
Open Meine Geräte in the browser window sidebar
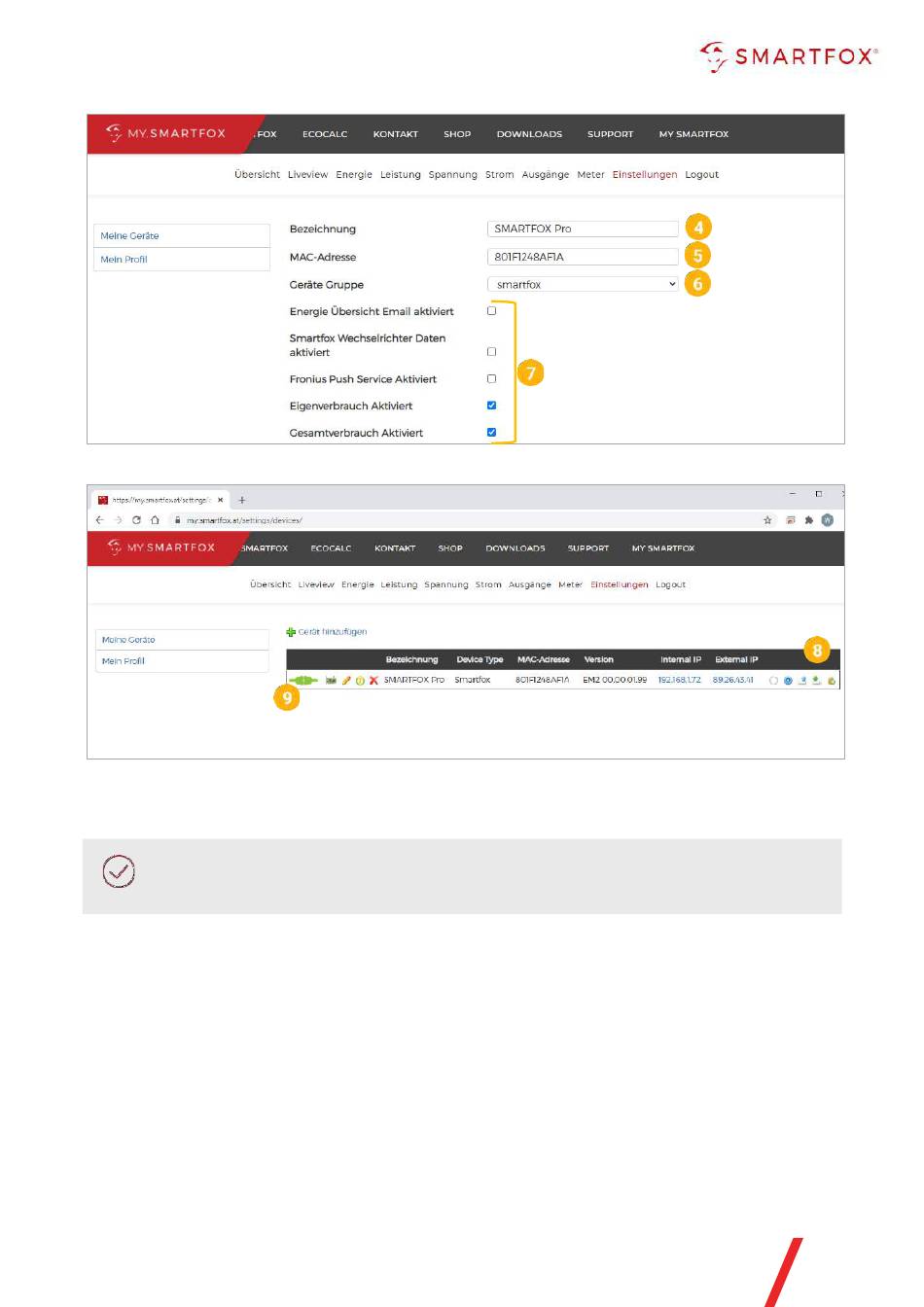coord(182,640)
